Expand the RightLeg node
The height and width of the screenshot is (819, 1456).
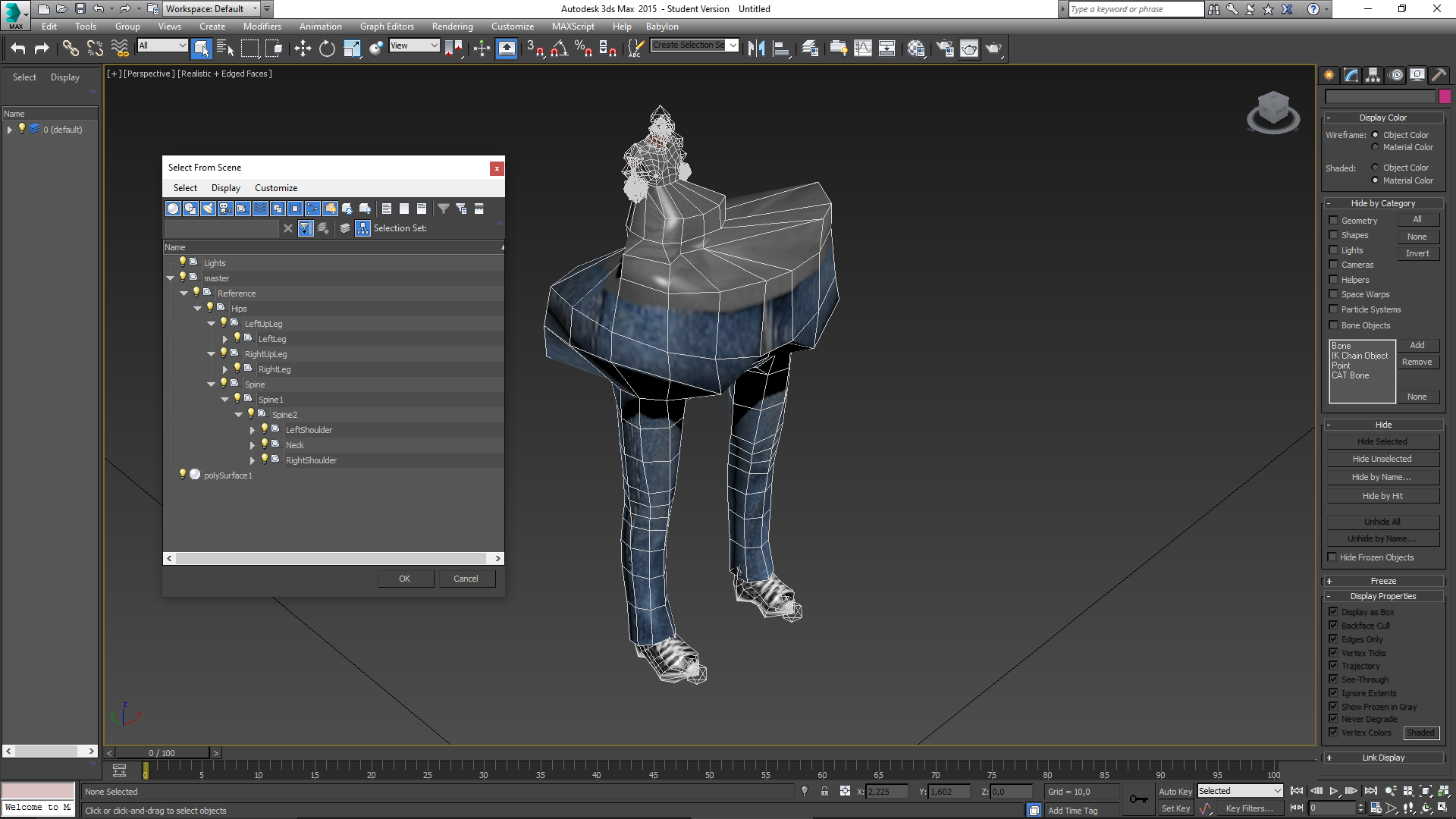coord(225,369)
